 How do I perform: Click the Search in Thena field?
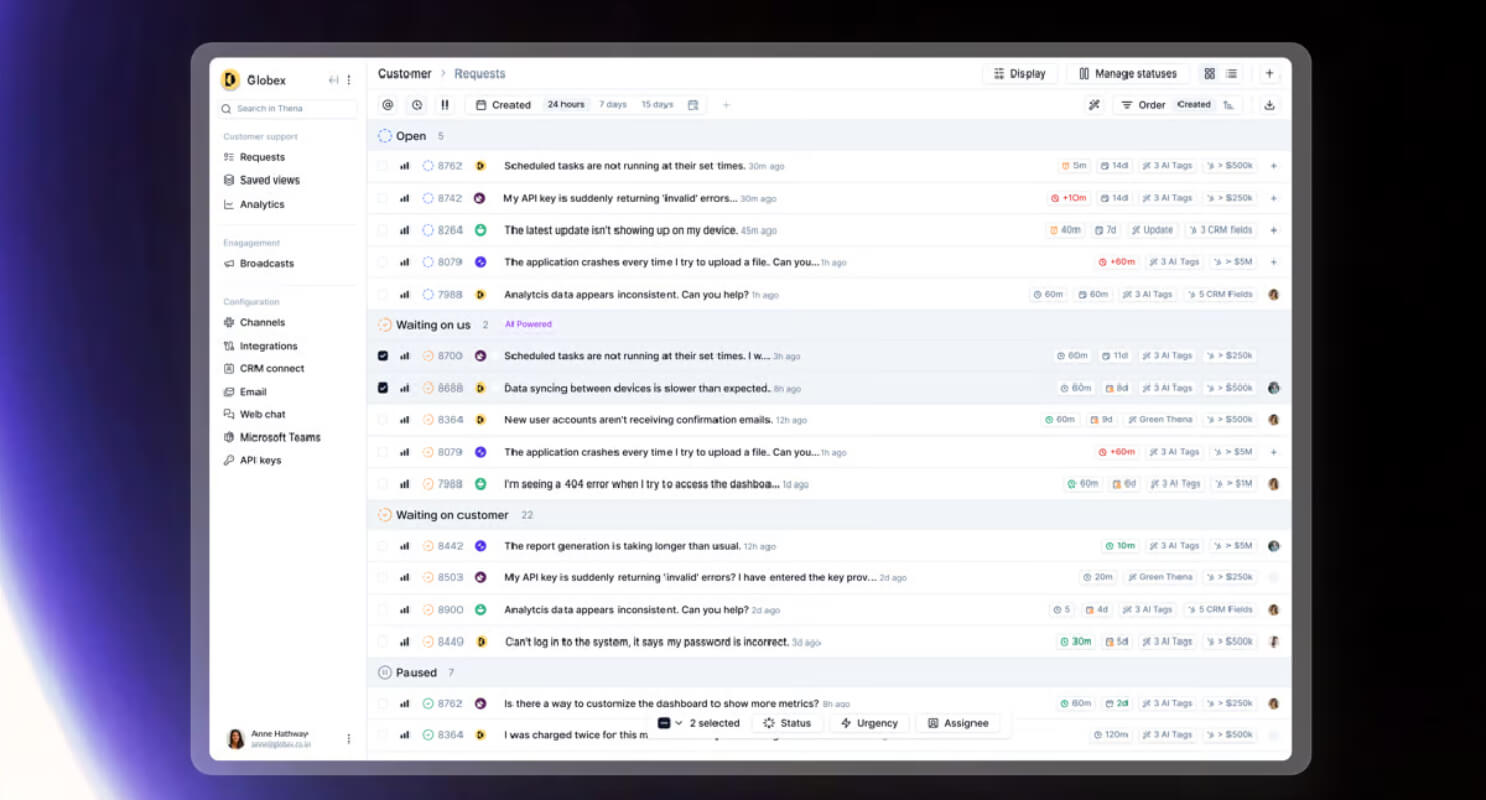288,109
